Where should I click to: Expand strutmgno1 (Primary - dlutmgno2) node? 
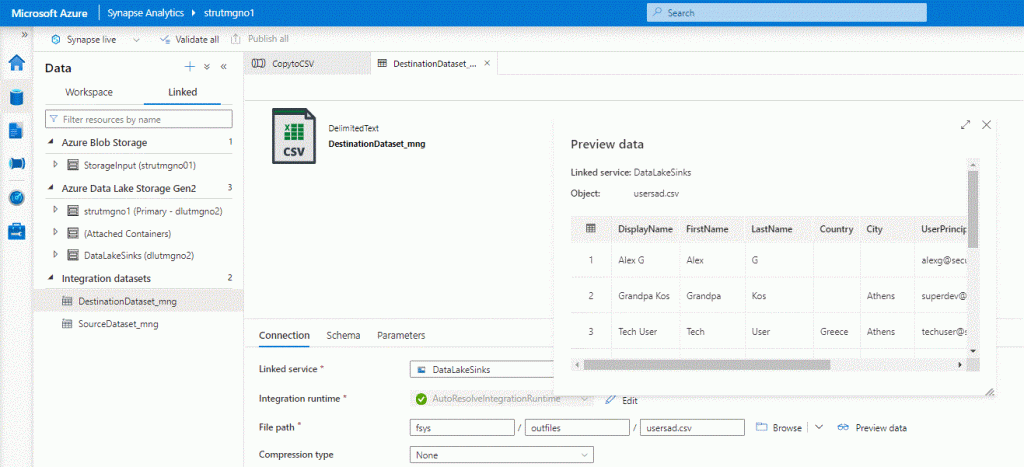[x=56, y=210]
